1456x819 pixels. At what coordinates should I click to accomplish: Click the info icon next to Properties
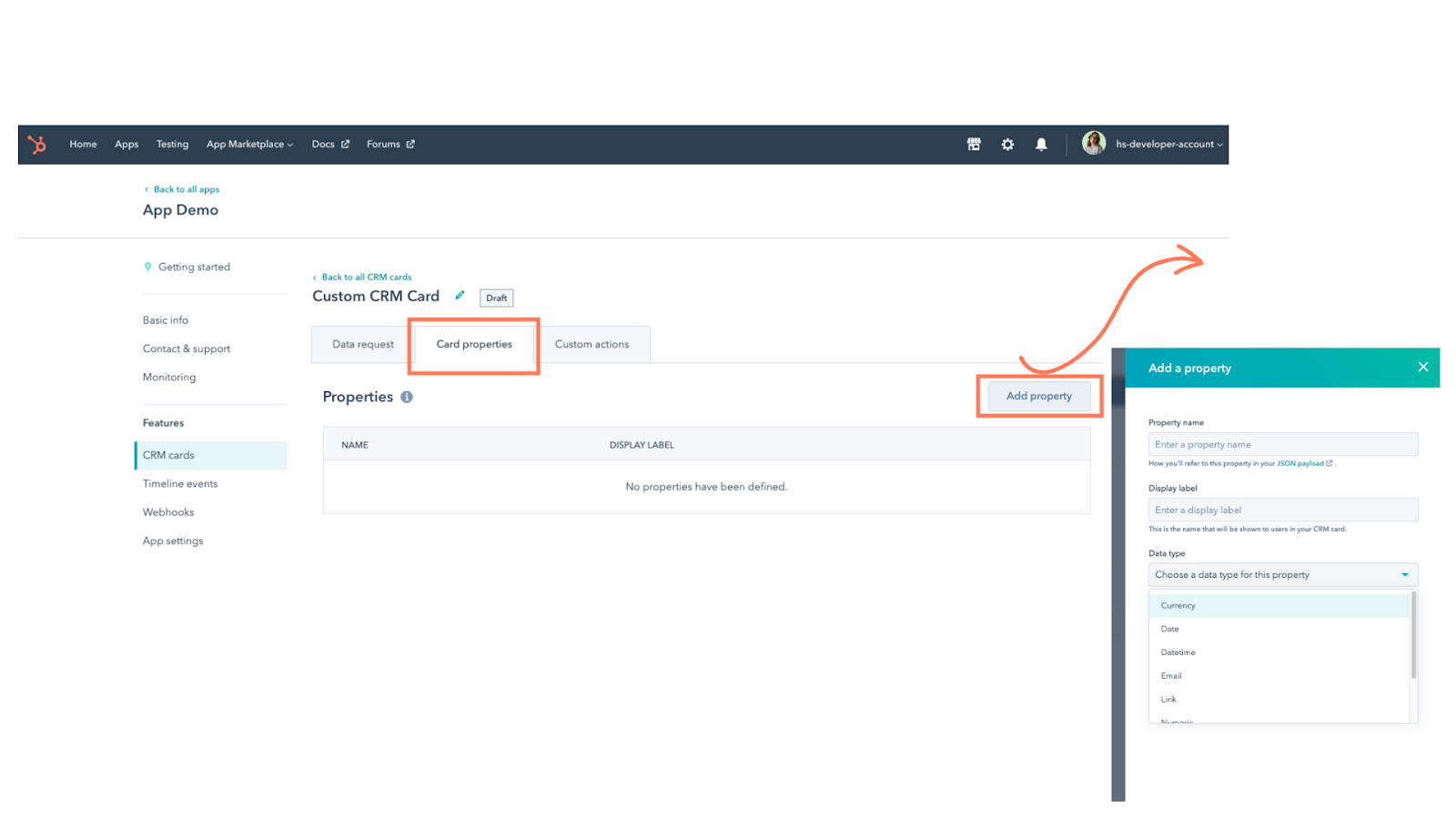[406, 397]
